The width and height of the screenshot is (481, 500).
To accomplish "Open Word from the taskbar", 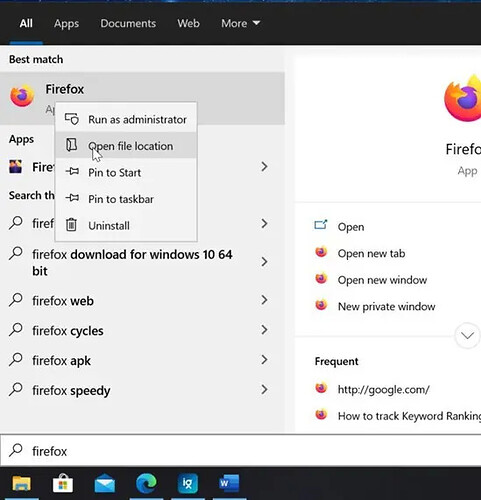I will click(x=229, y=483).
